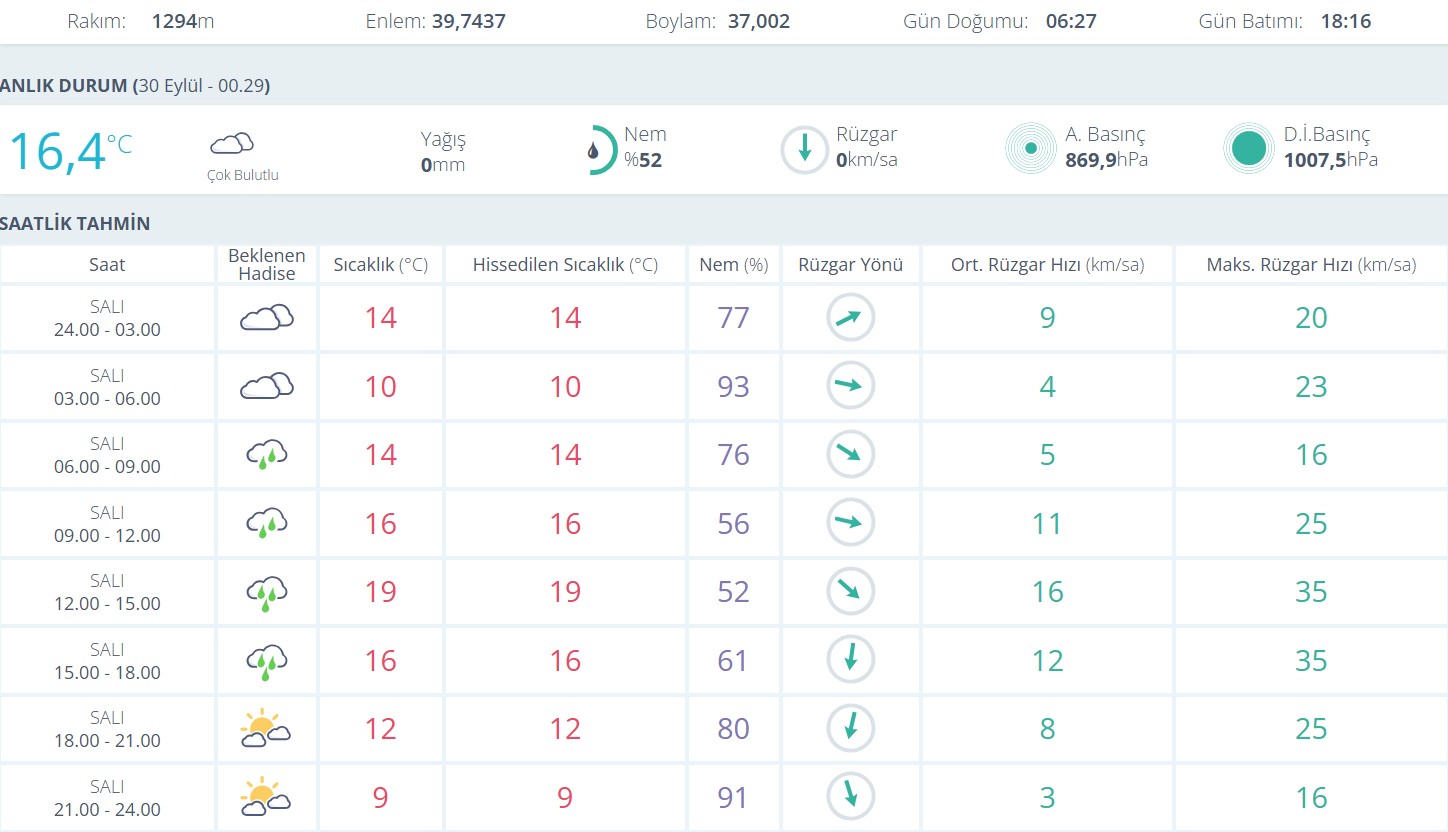Click the current Rüzgar direction arrow icon
The width and height of the screenshot is (1448, 832).
coord(804,151)
